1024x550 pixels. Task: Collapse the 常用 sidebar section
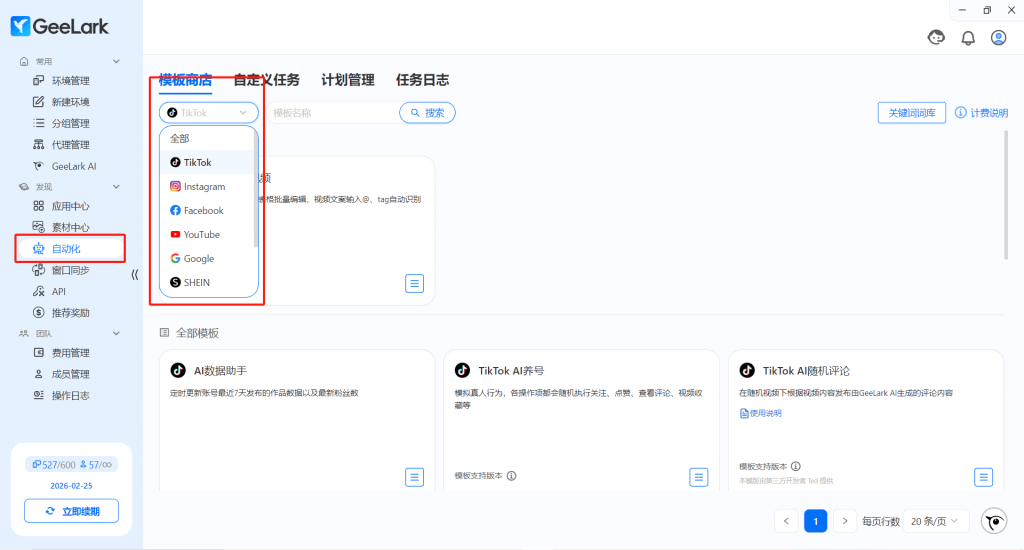[x=116, y=62]
